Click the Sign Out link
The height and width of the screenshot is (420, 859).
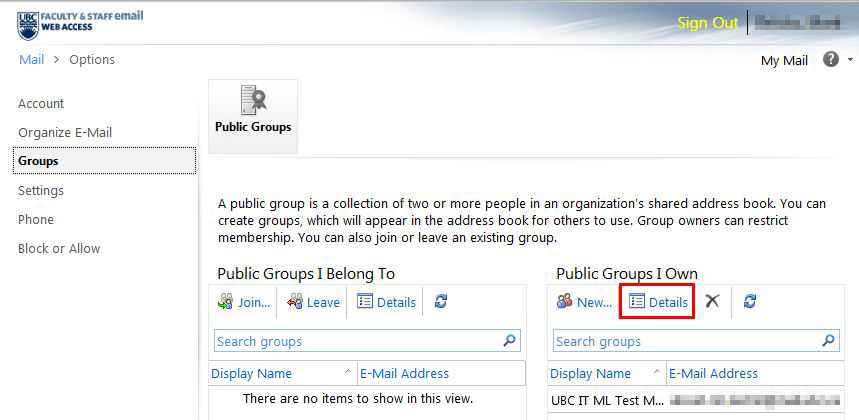coord(707,23)
